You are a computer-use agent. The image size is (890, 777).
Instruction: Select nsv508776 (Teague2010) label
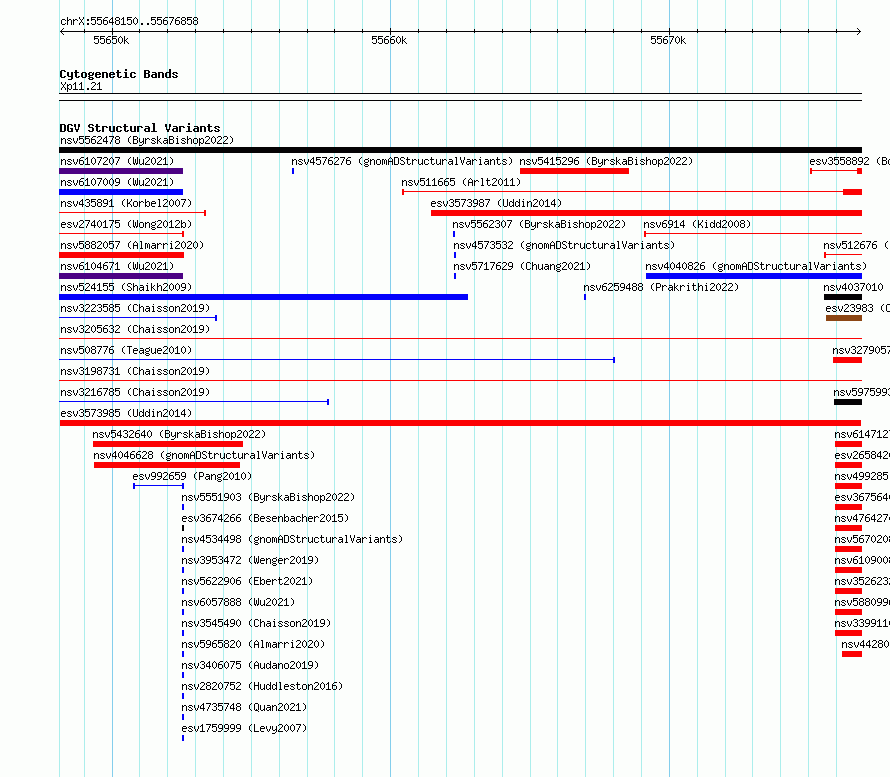126,350
